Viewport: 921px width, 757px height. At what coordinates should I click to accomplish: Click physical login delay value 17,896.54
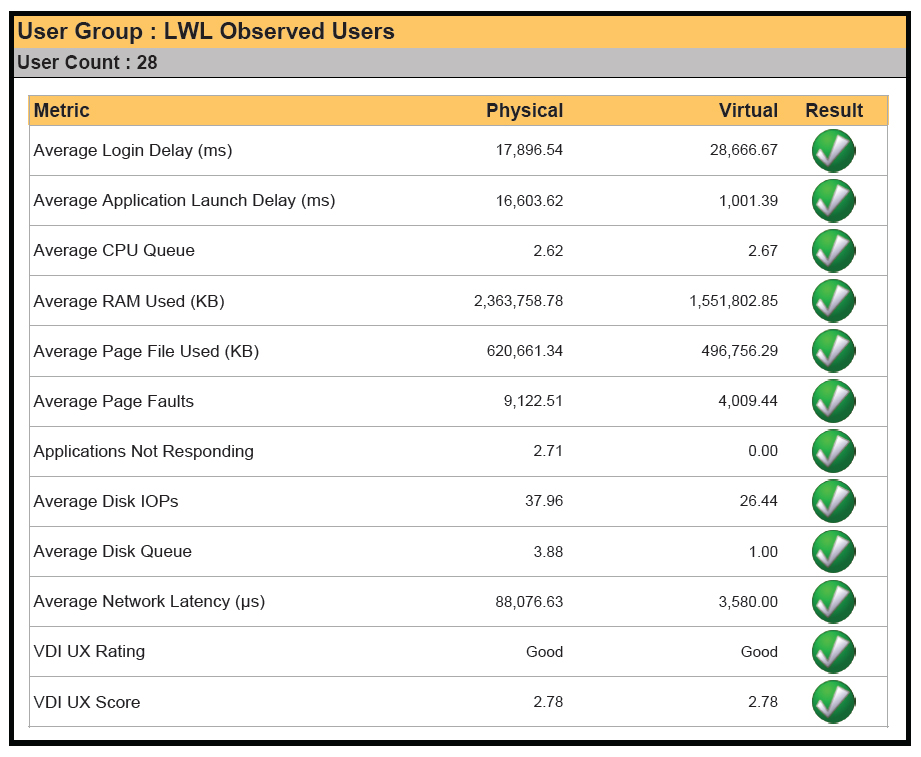coord(529,150)
